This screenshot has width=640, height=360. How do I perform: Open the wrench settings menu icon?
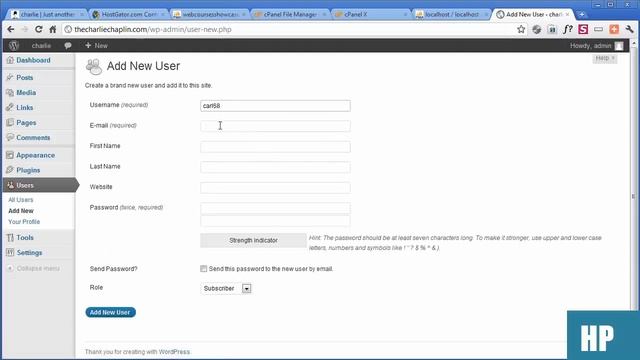tap(629, 29)
